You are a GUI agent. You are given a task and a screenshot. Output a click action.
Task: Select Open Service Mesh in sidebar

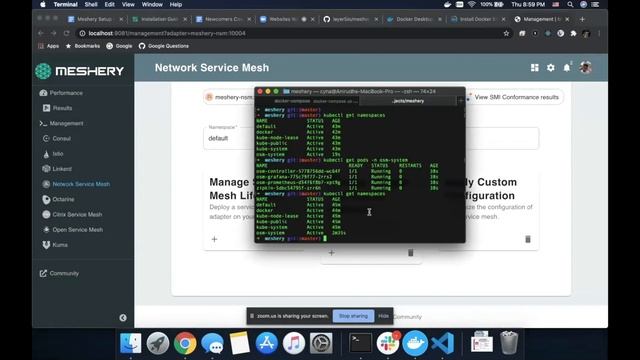click(73, 230)
